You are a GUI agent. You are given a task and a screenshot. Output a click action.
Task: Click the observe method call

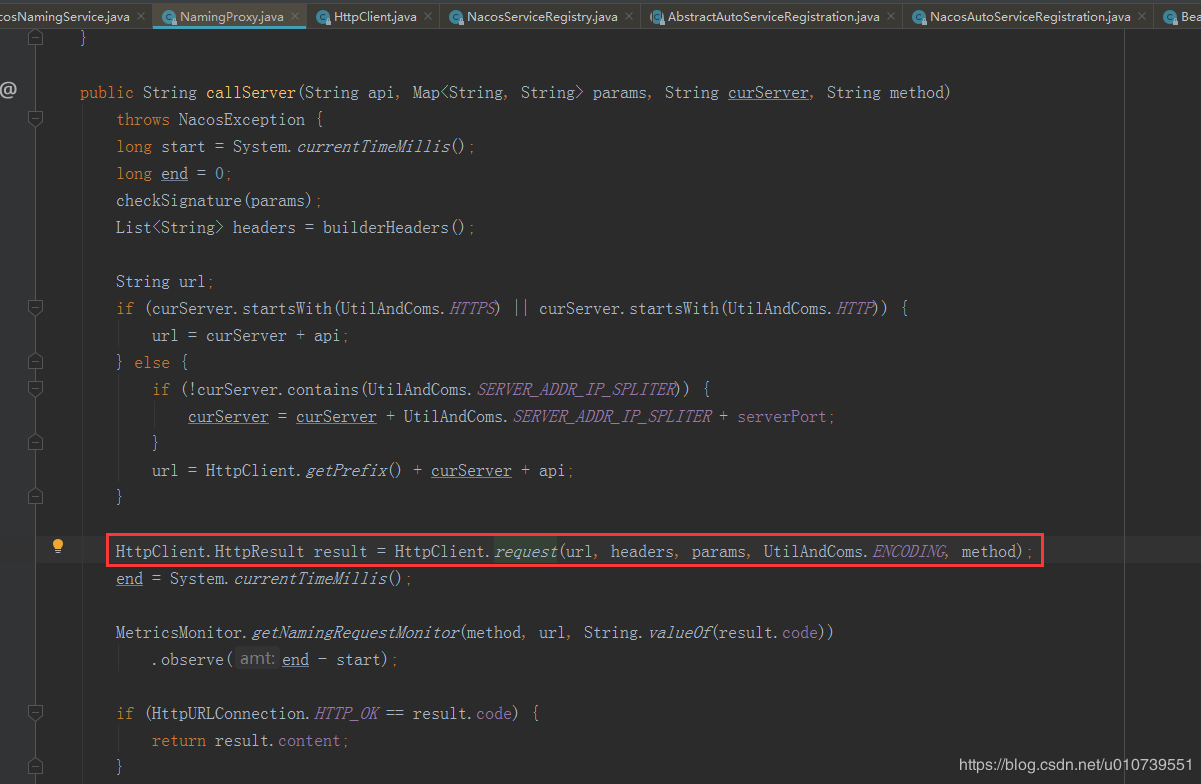193,659
